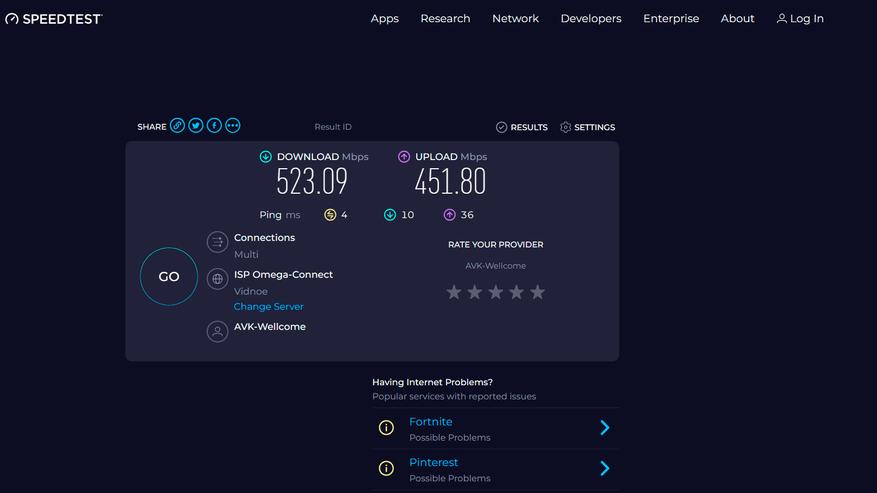This screenshot has width=877, height=493.
Task: Click the Connections multi icon
Action: click(x=217, y=242)
